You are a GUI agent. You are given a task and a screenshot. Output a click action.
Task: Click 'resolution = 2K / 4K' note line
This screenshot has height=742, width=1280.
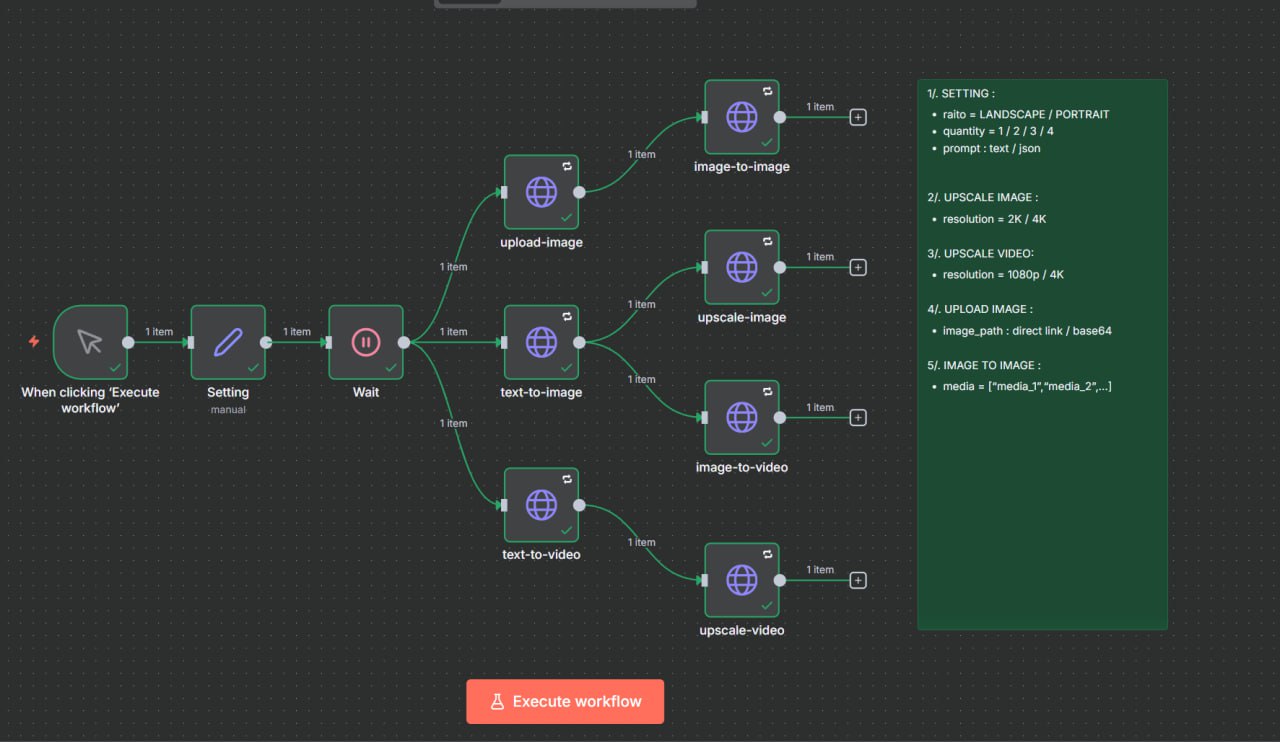pos(995,219)
